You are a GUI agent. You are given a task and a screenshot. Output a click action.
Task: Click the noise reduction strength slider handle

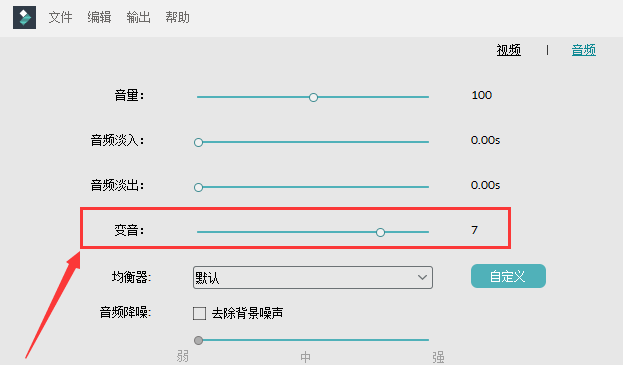coord(198,340)
